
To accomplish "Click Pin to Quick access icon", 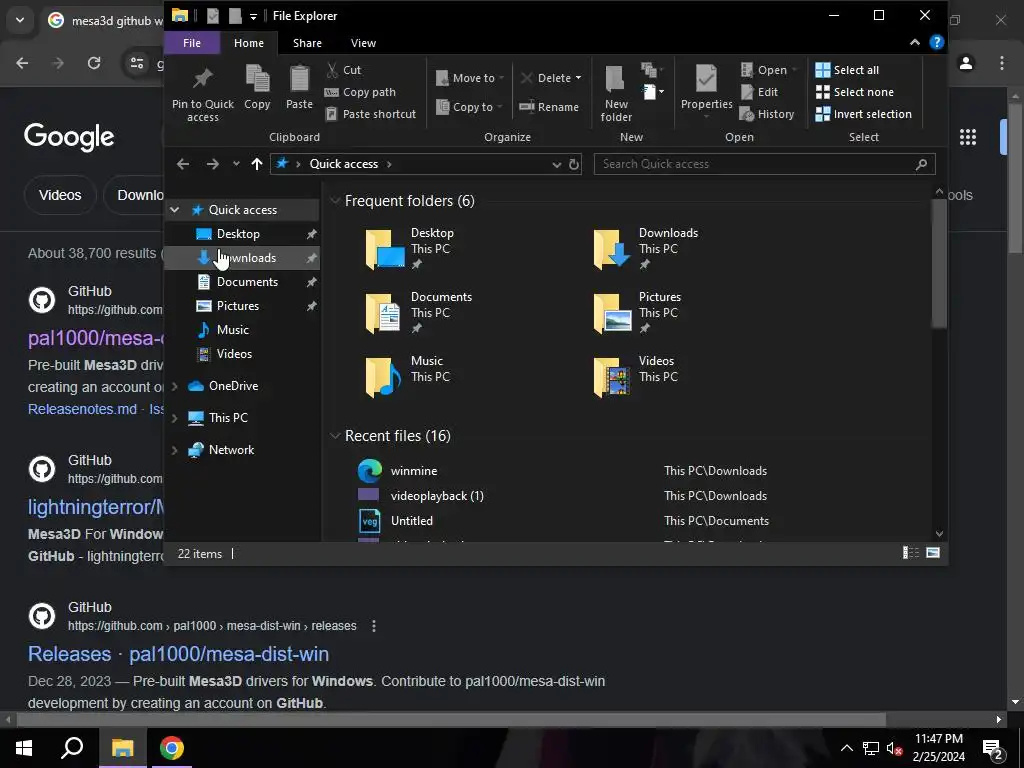I will click(x=202, y=80).
